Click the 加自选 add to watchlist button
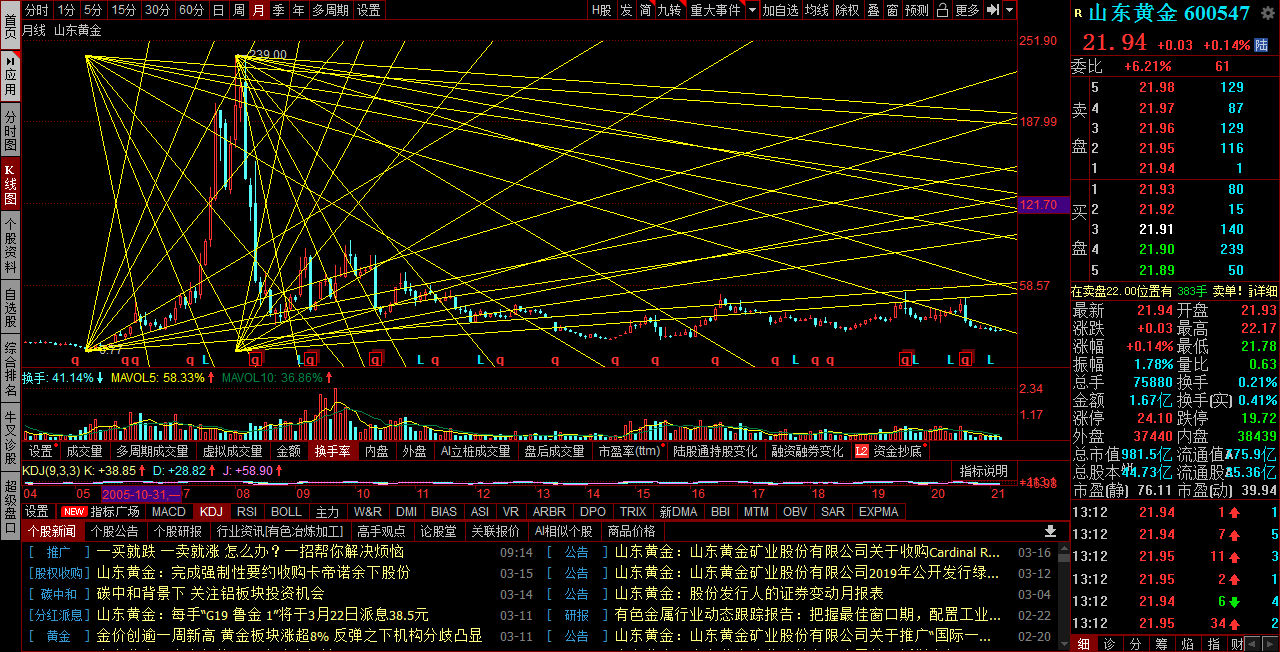 point(780,10)
